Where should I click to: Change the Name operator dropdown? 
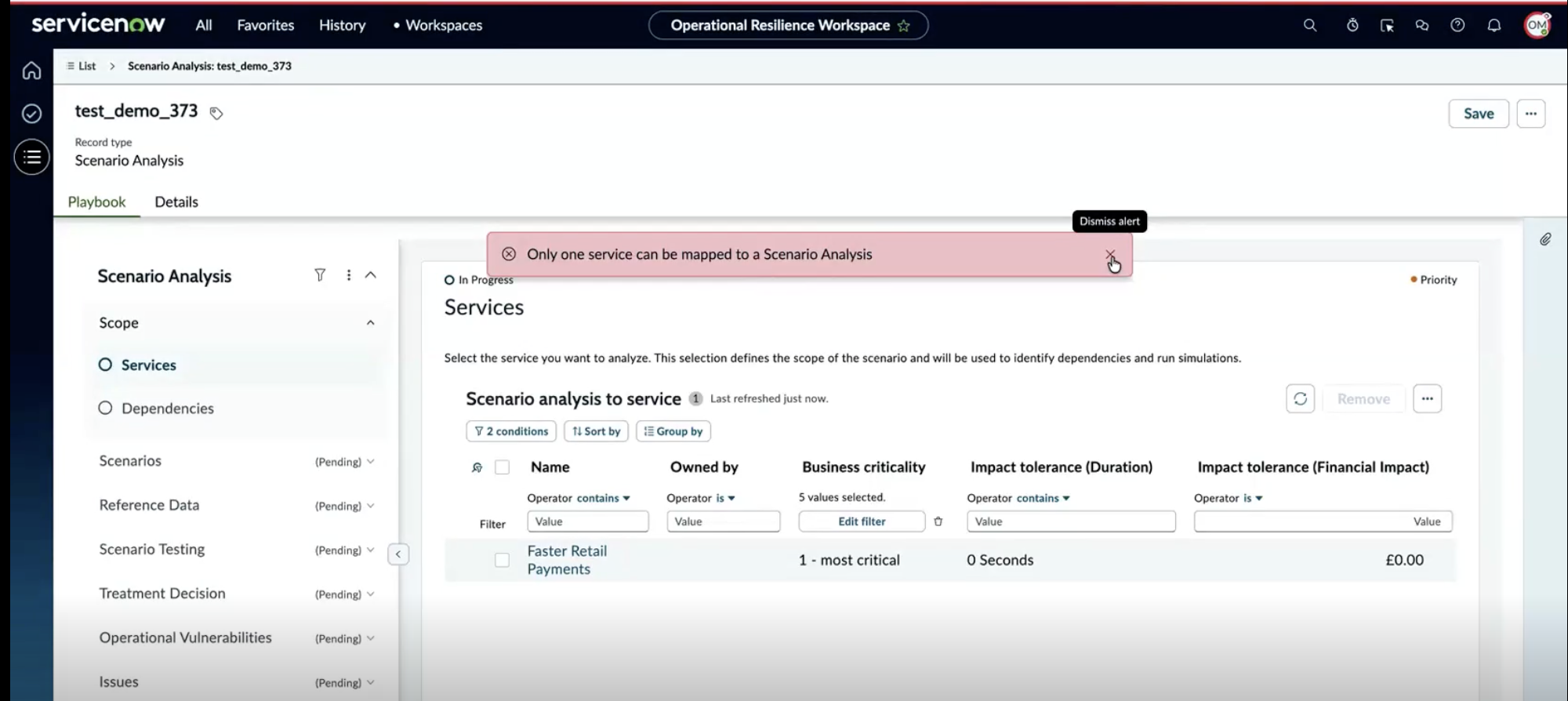click(603, 498)
